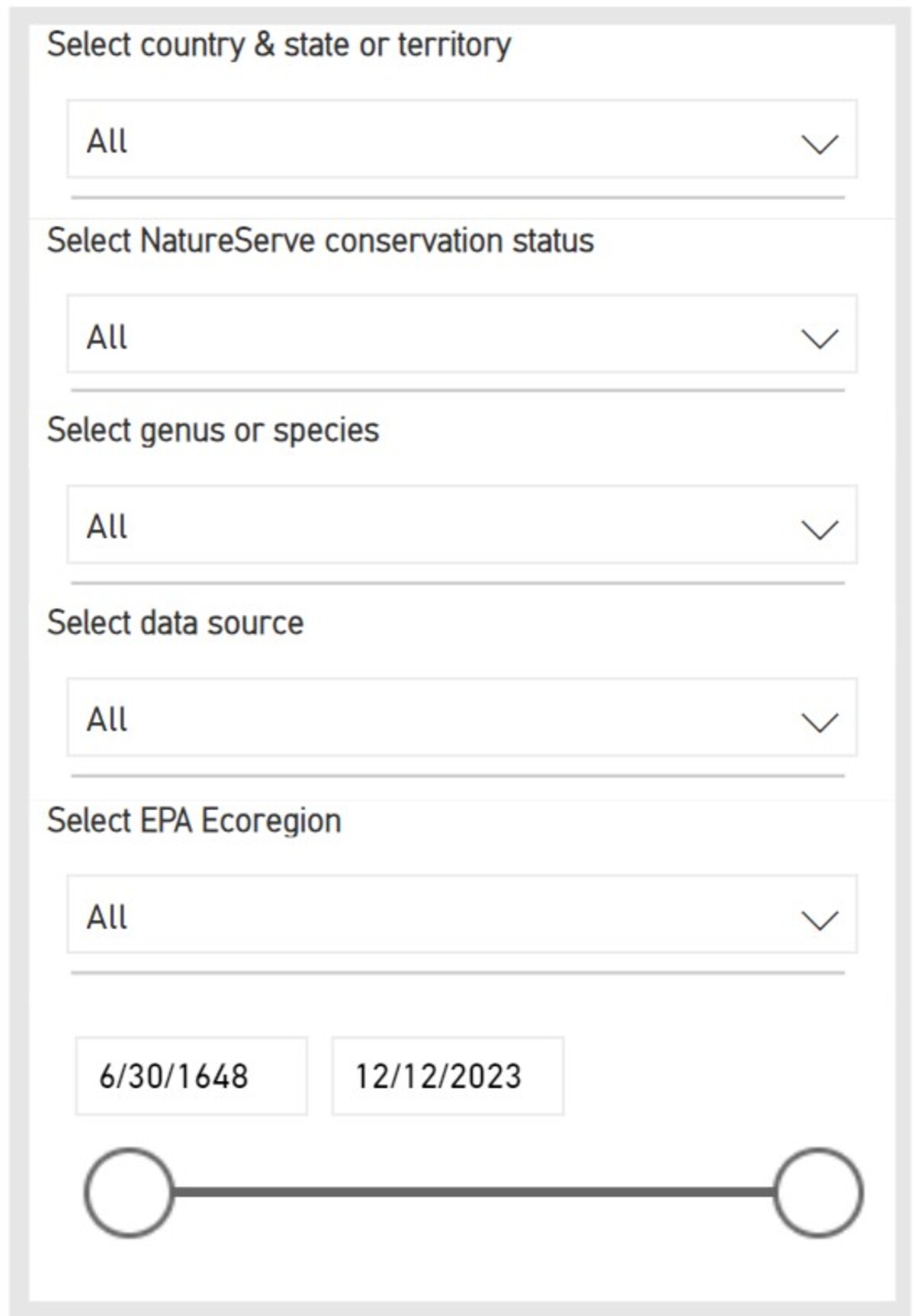Click the 'Select country & state or territory' label
This screenshot has width=915, height=1316.
tap(278, 45)
